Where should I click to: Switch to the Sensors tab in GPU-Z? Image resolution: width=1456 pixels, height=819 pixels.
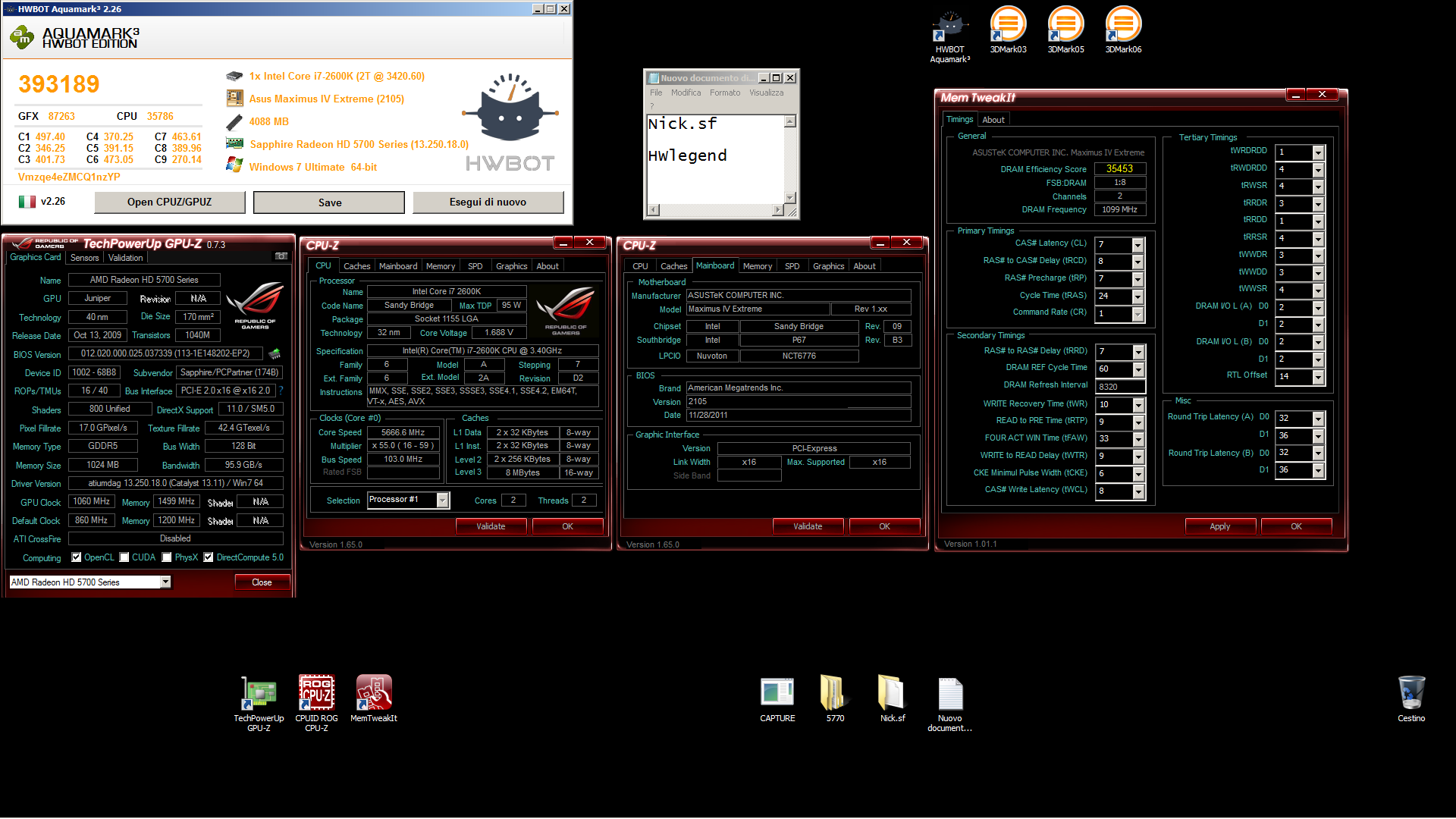click(x=85, y=258)
